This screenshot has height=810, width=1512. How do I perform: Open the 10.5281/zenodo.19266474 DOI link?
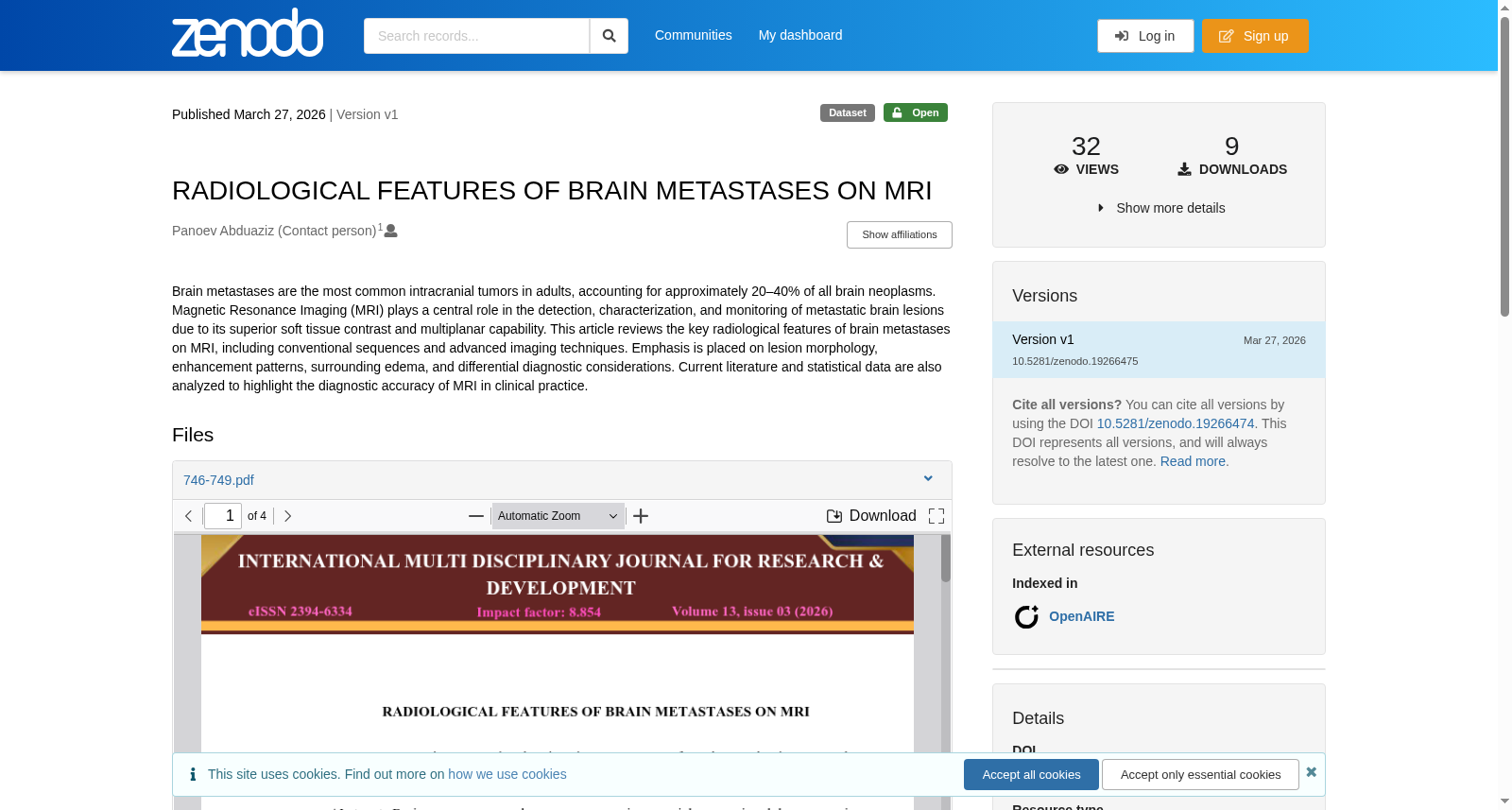(x=1176, y=423)
